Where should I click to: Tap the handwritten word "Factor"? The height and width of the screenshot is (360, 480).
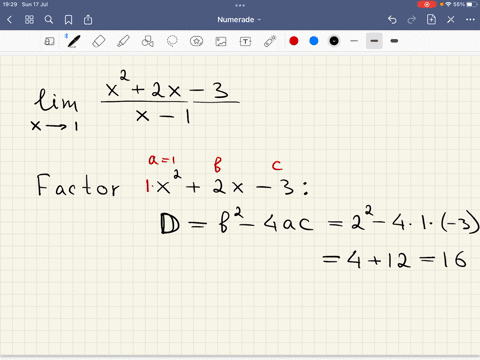point(78,185)
